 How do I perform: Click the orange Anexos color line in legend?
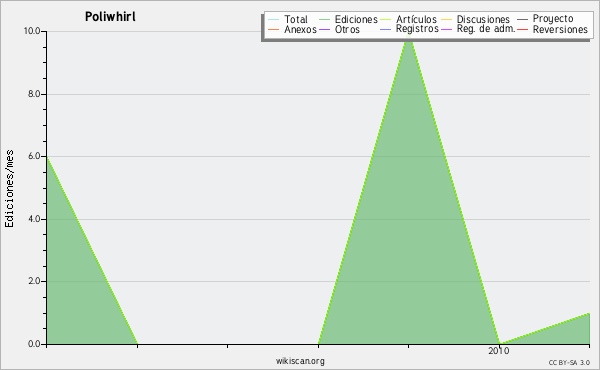(274, 29)
